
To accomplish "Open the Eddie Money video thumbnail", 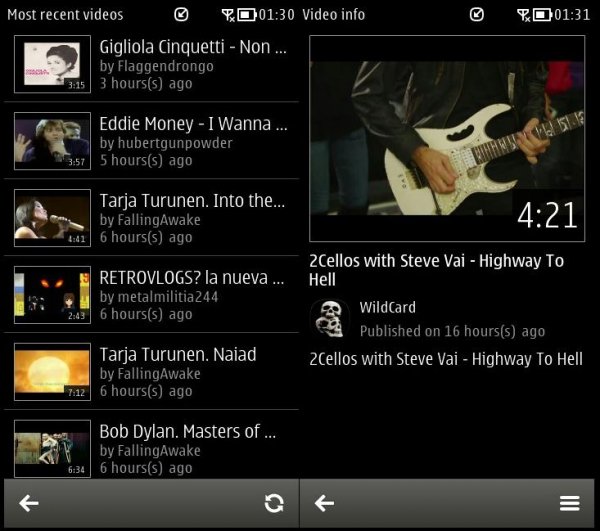I will coord(52,141).
